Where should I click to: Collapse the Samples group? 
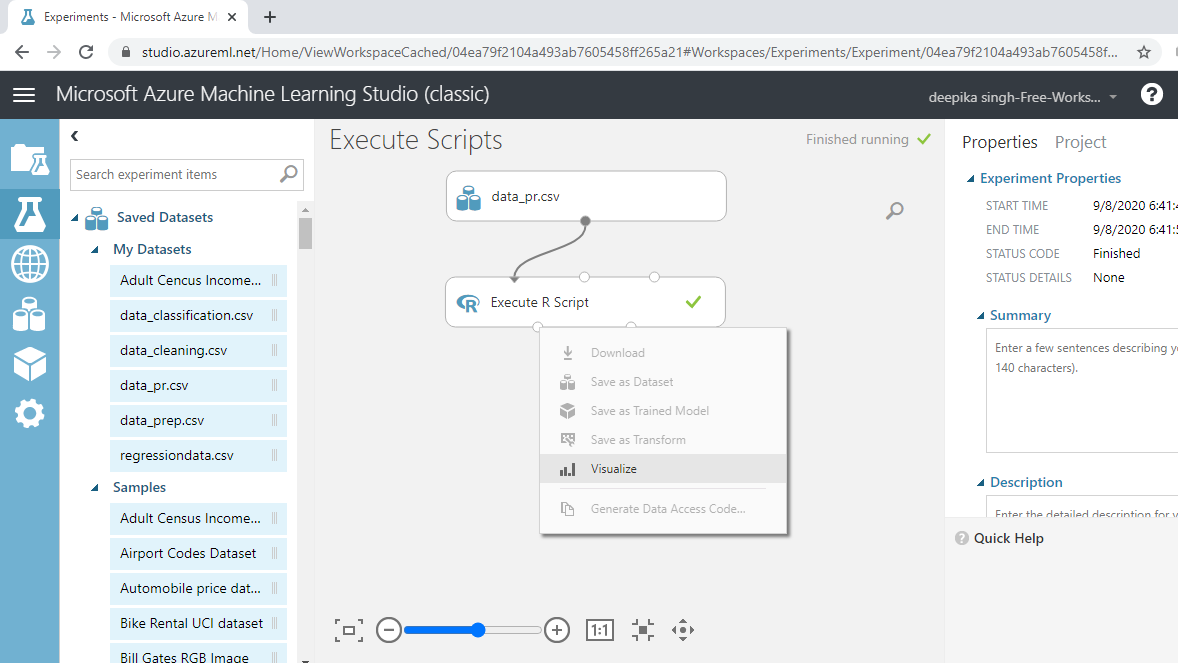[95, 488]
